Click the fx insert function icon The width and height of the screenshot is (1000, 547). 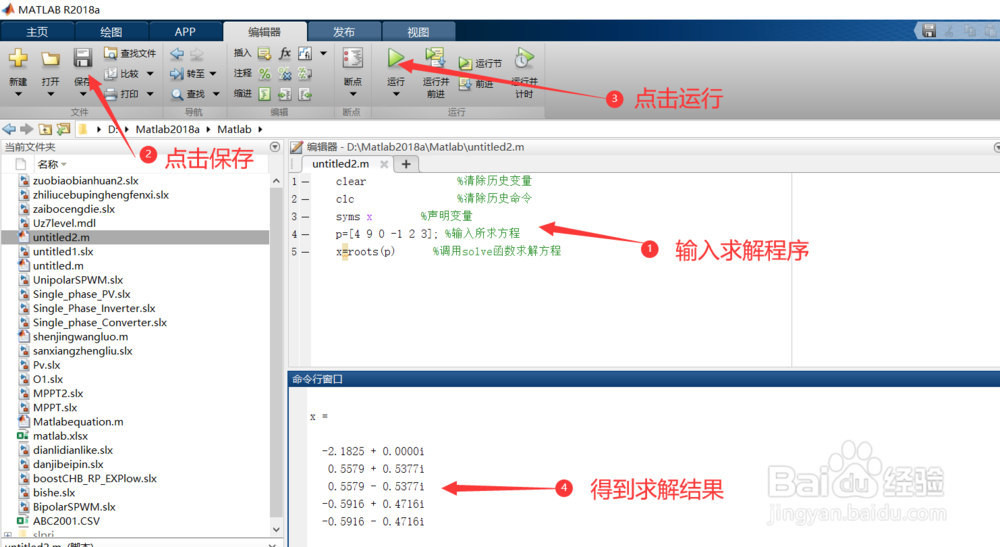pos(284,54)
